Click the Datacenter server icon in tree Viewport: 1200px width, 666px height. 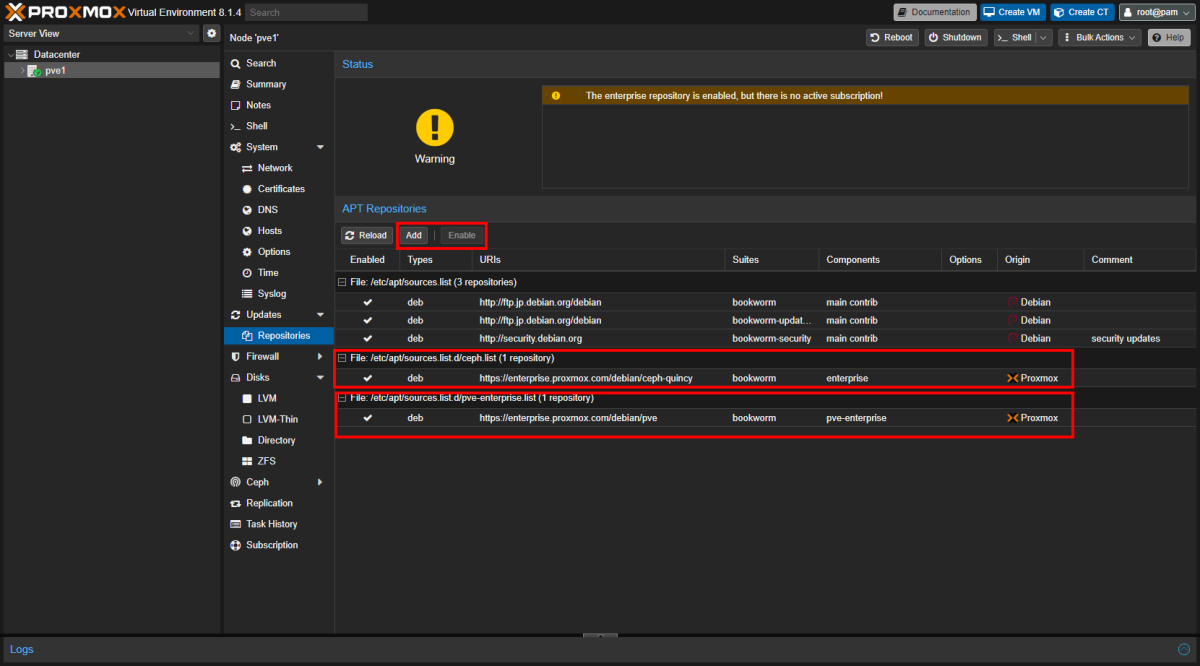click(22, 54)
